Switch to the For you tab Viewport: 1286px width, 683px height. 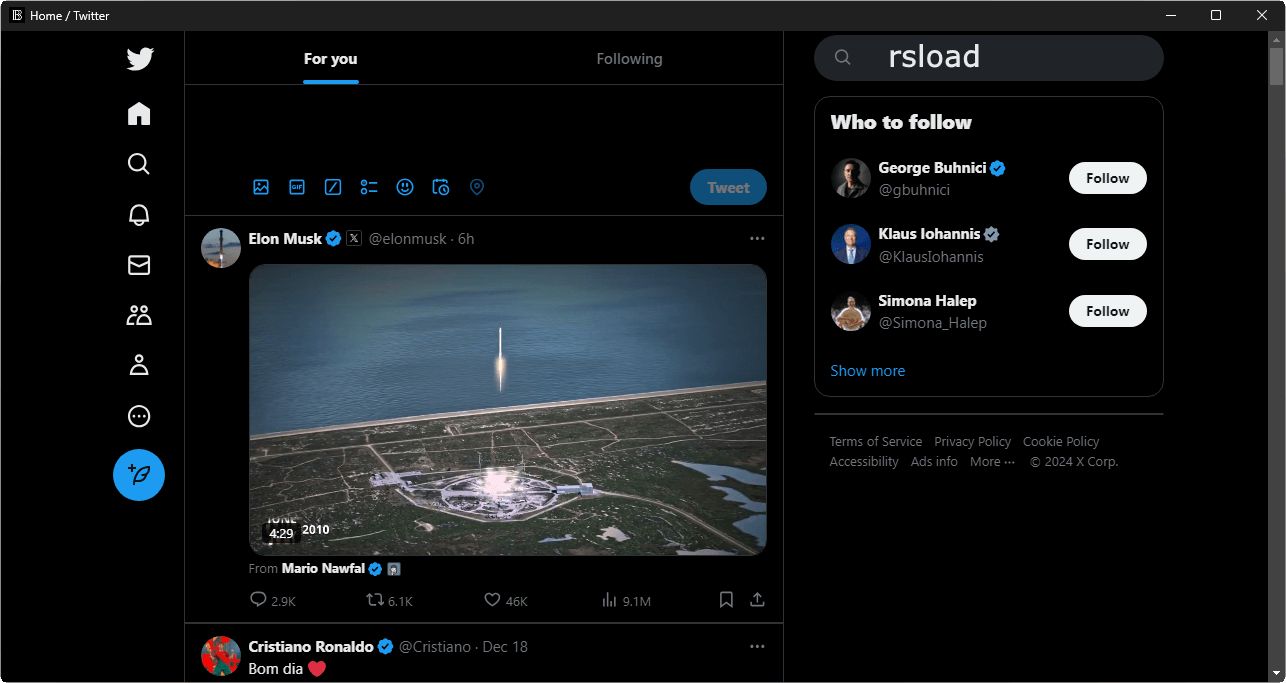(330, 59)
